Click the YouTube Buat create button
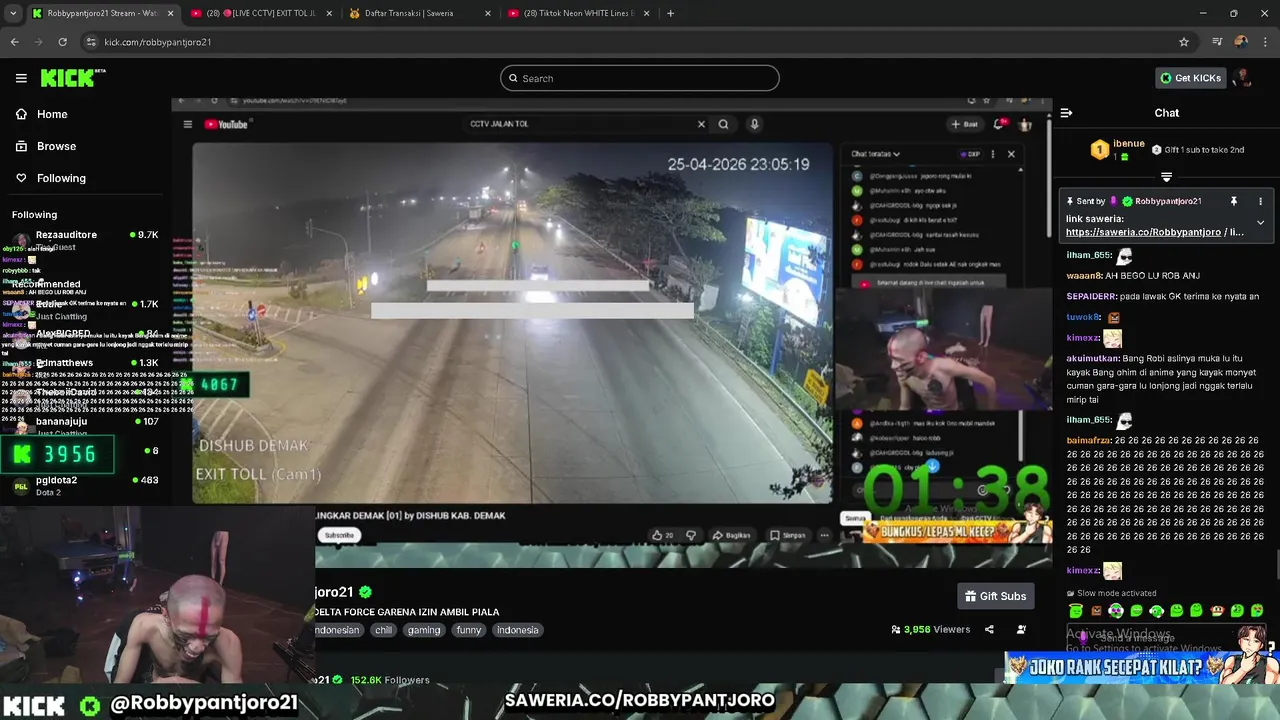1280x720 pixels. click(965, 124)
